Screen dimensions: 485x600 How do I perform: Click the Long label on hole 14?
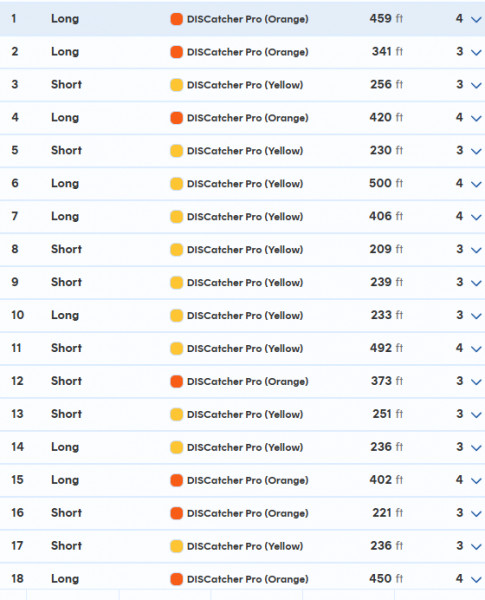pyautogui.click(x=65, y=447)
